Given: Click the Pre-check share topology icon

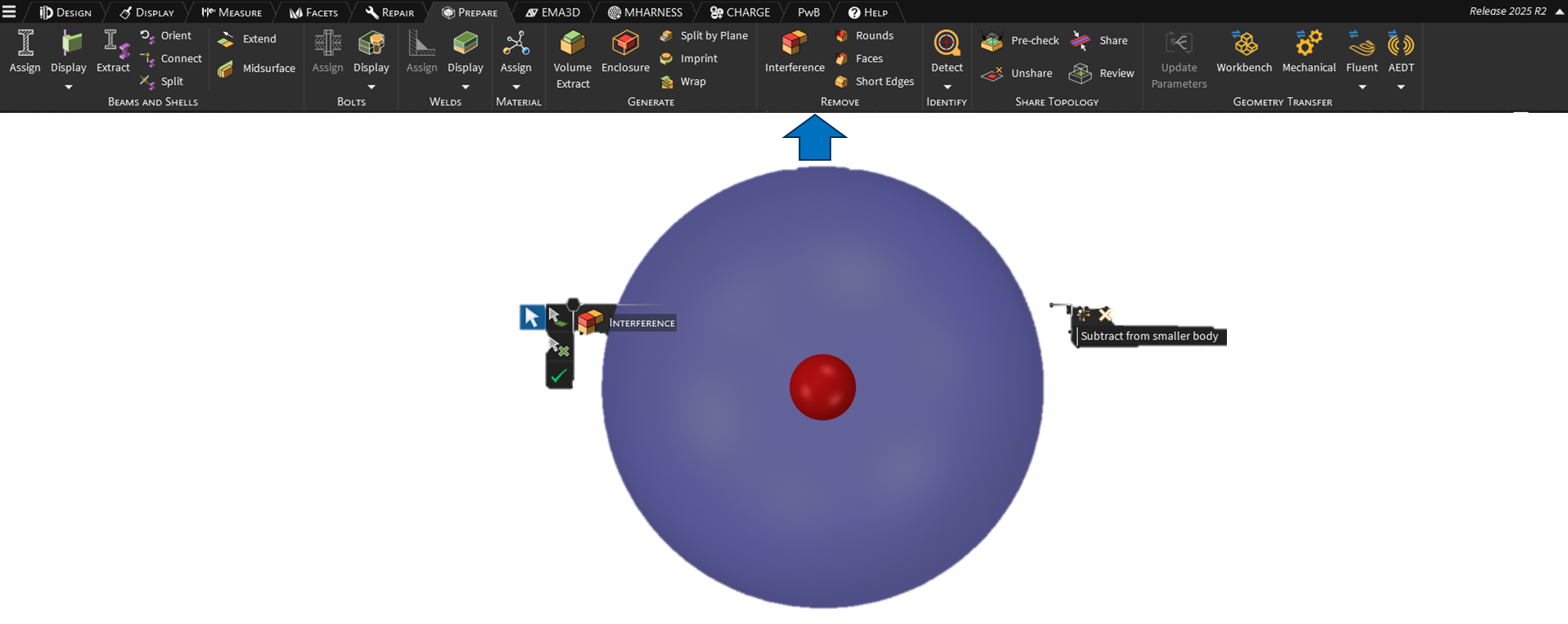Looking at the screenshot, I should (992, 41).
